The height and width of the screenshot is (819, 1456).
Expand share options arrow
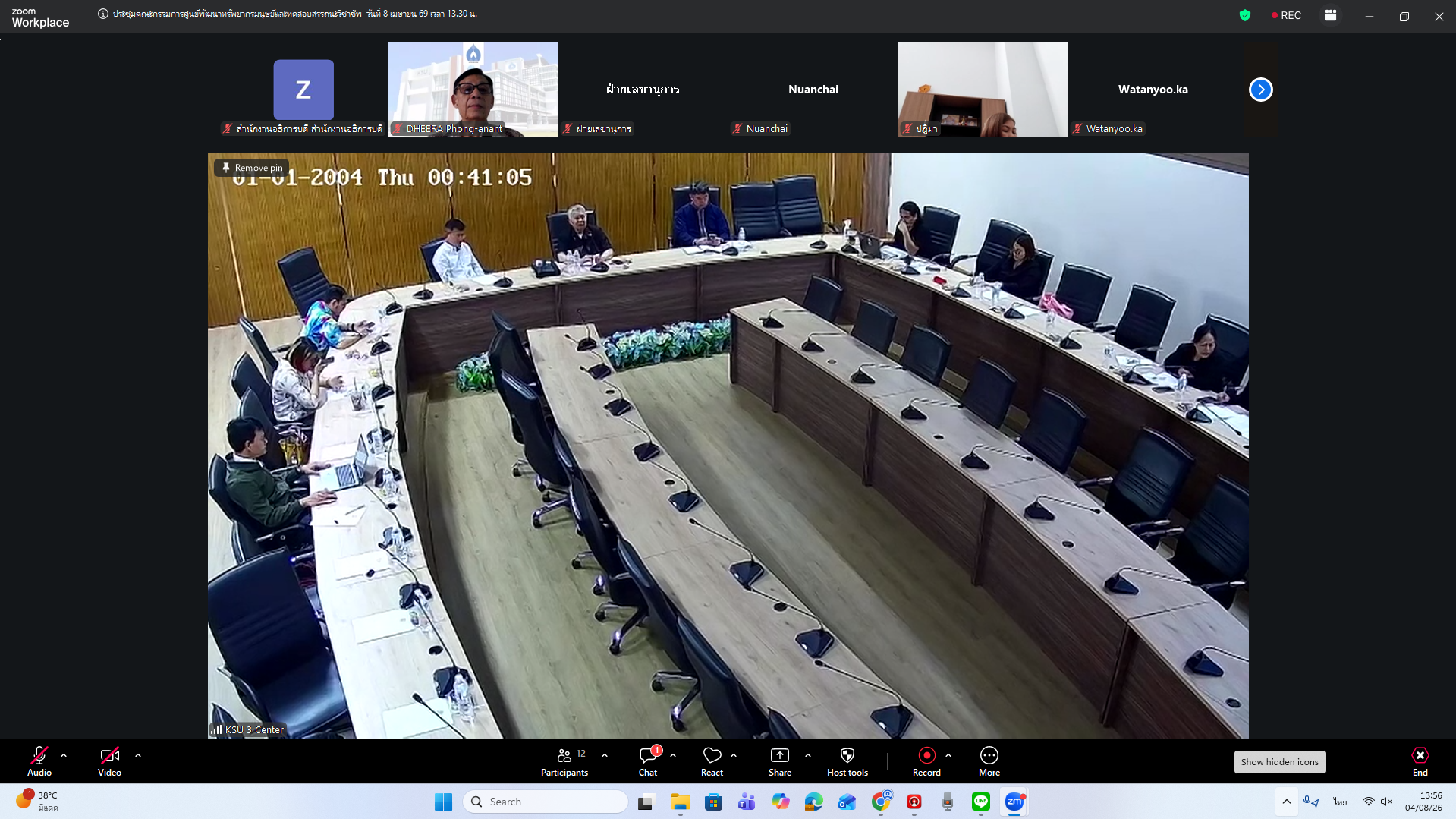(x=808, y=755)
